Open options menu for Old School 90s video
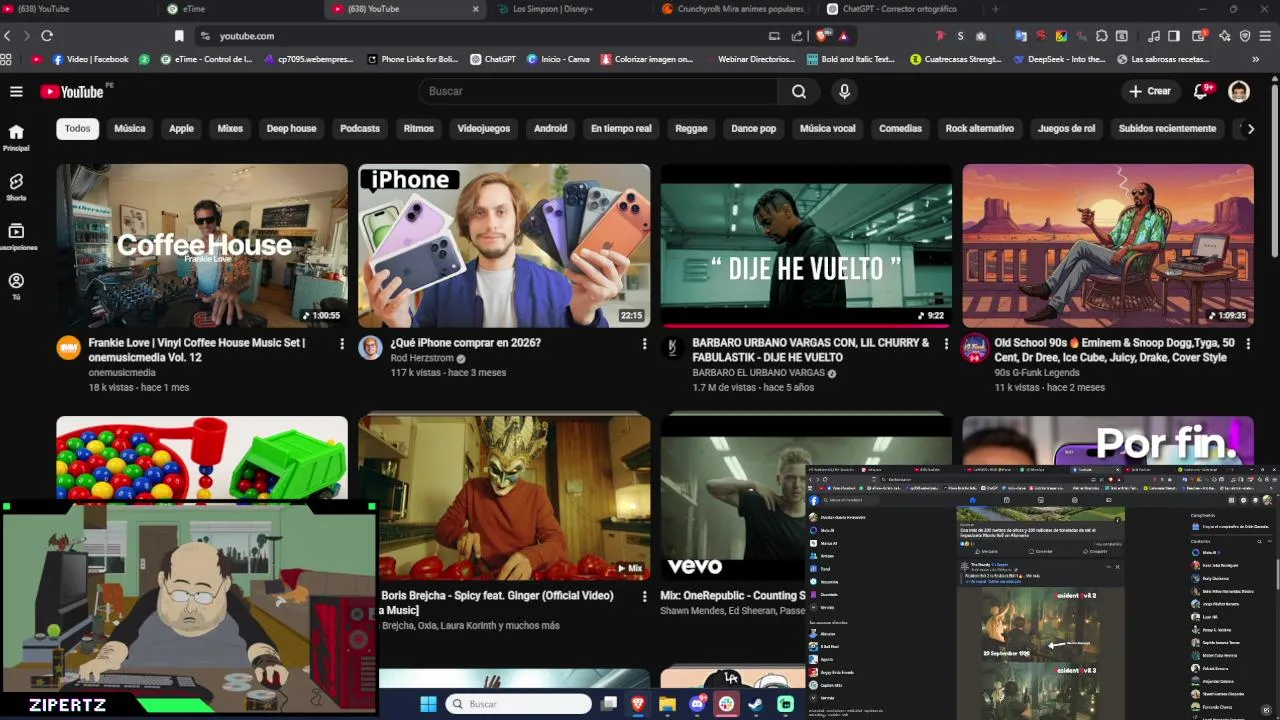This screenshot has height=720, width=1280. click(1247, 344)
